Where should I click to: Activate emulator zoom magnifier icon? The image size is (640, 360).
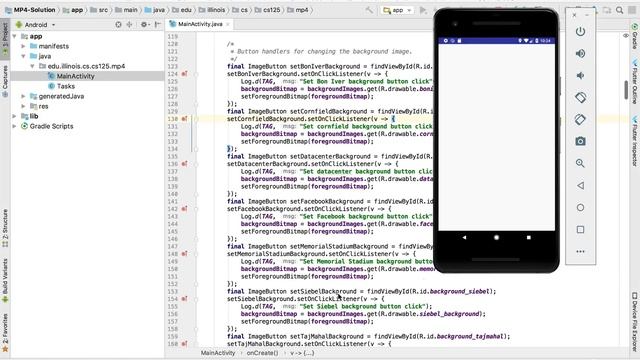coord(580,163)
